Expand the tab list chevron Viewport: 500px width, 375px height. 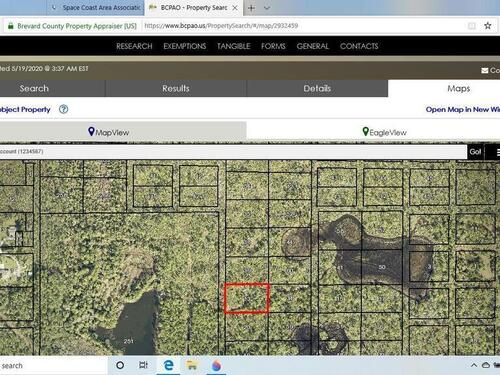267,8
